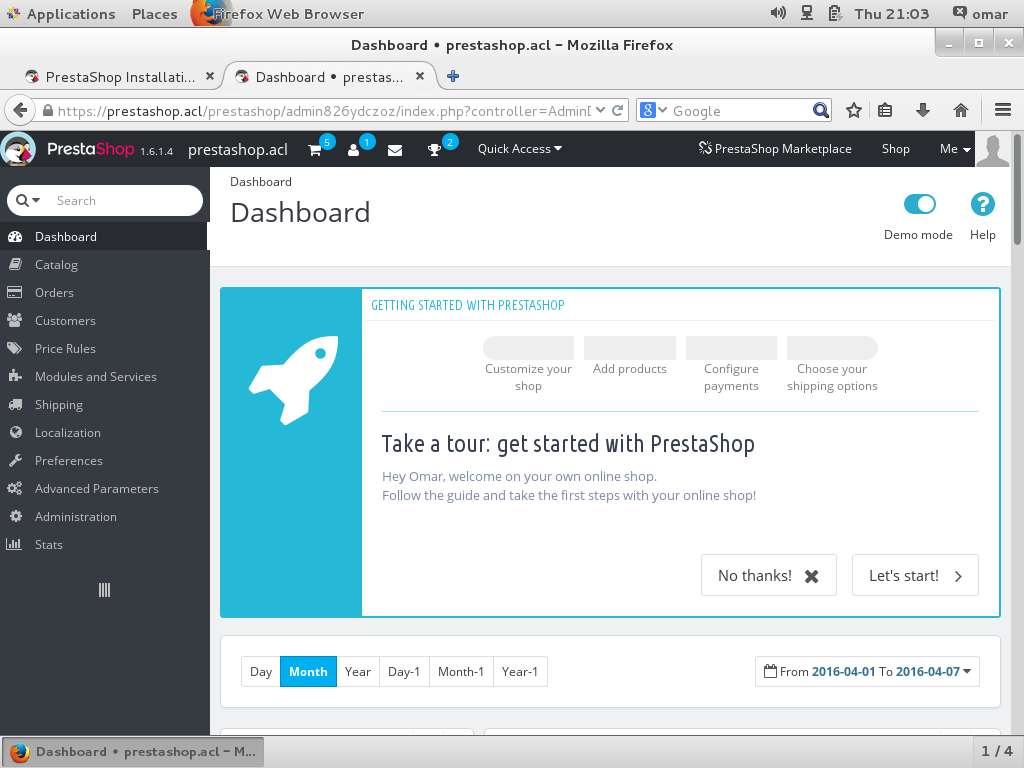Open the Google search engine selector
This screenshot has height=768, width=1024.
coord(654,110)
